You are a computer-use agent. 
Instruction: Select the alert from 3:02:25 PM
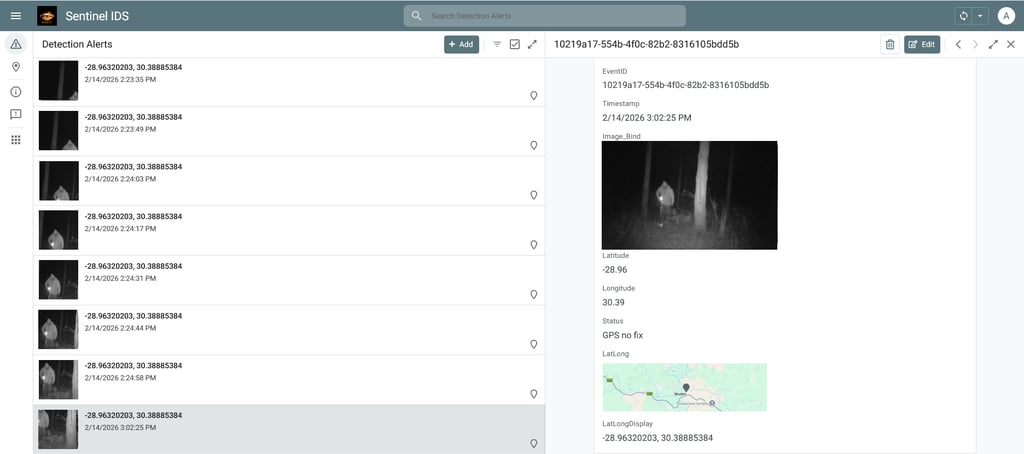tap(289, 429)
